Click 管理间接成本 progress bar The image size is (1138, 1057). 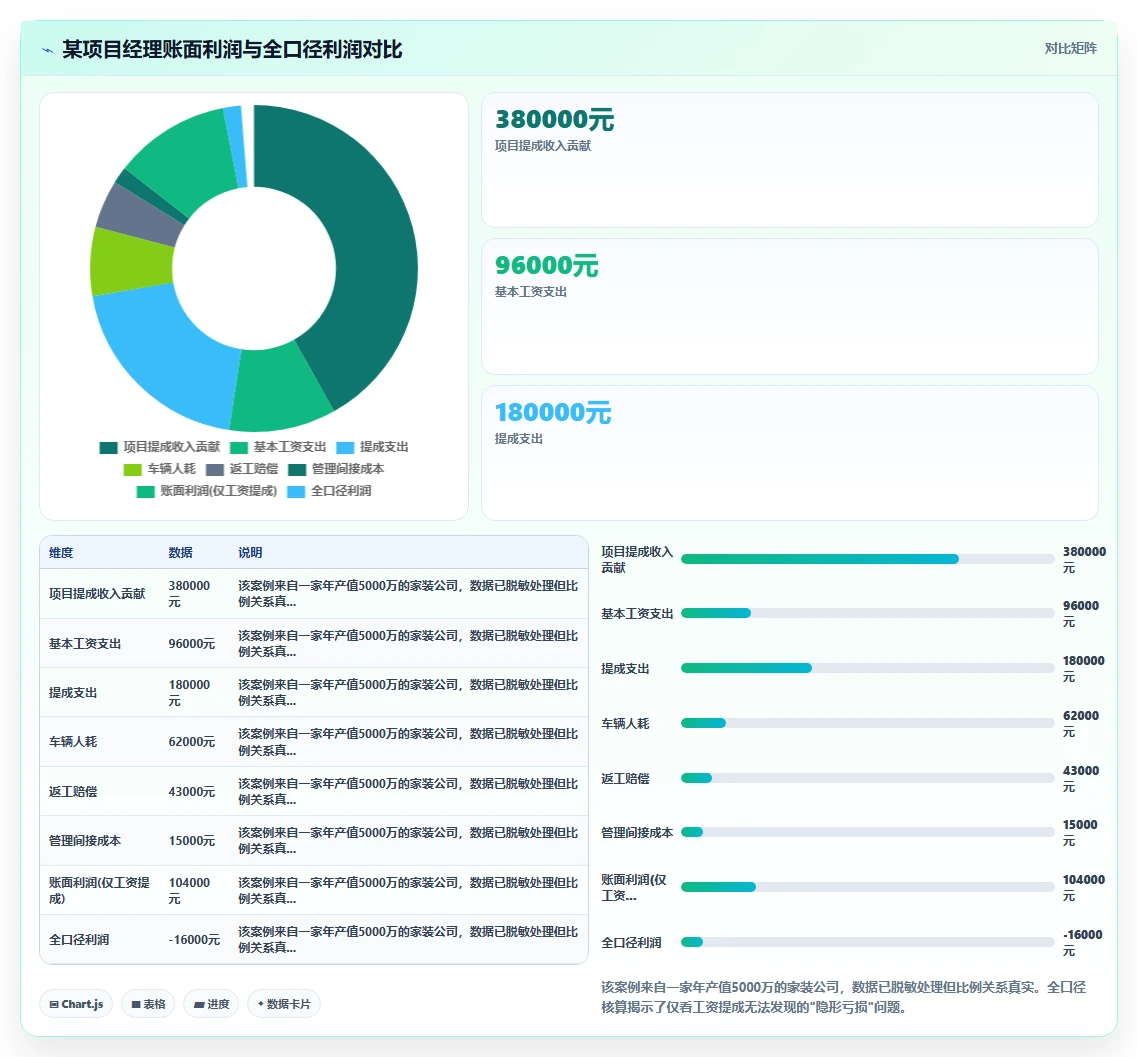pyautogui.click(x=867, y=832)
